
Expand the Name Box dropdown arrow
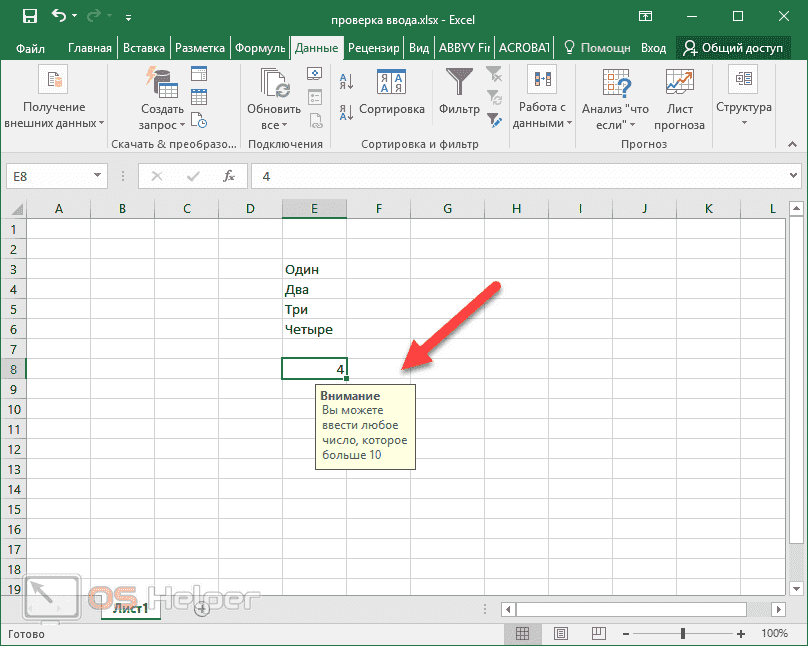pos(97,176)
